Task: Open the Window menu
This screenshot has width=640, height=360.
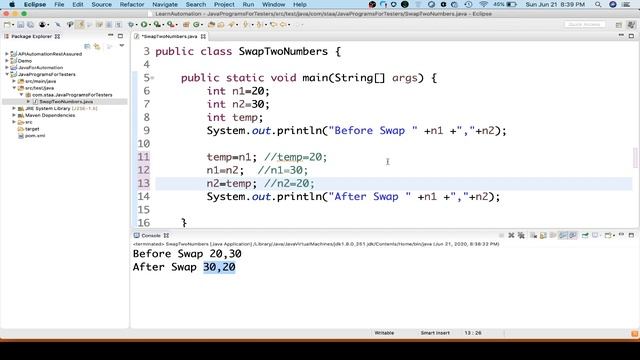Action: (273, 4)
